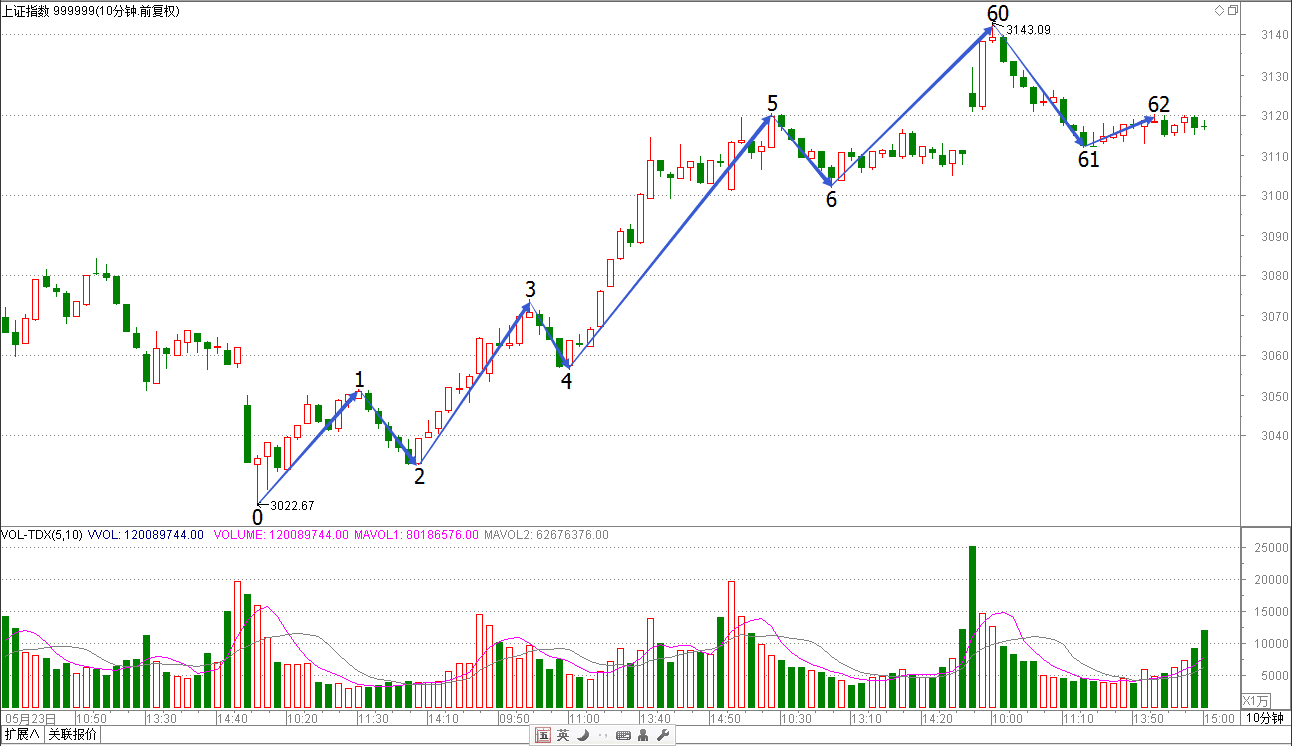This screenshot has height=746, width=1292.
Task: Click the 25000 volume axis value
Action: pos(1272,547)
